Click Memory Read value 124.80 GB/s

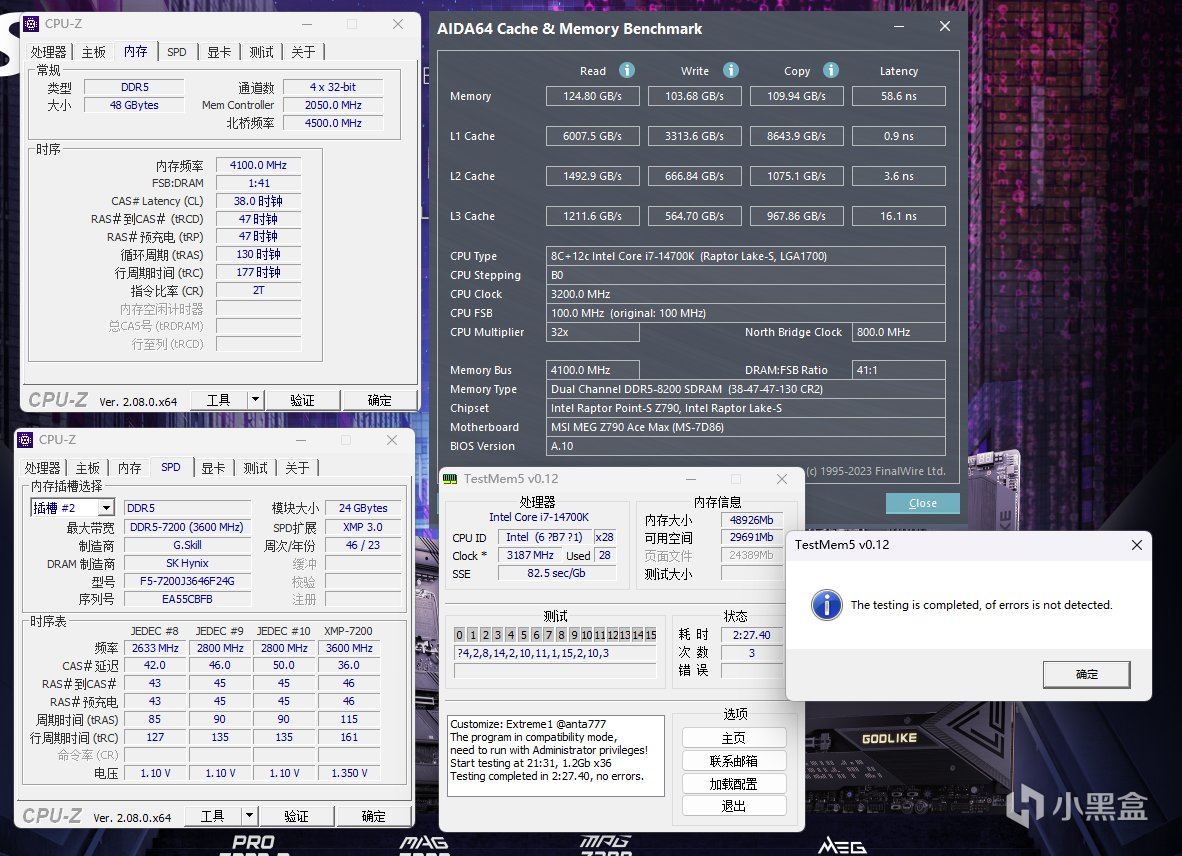point(593,96)
